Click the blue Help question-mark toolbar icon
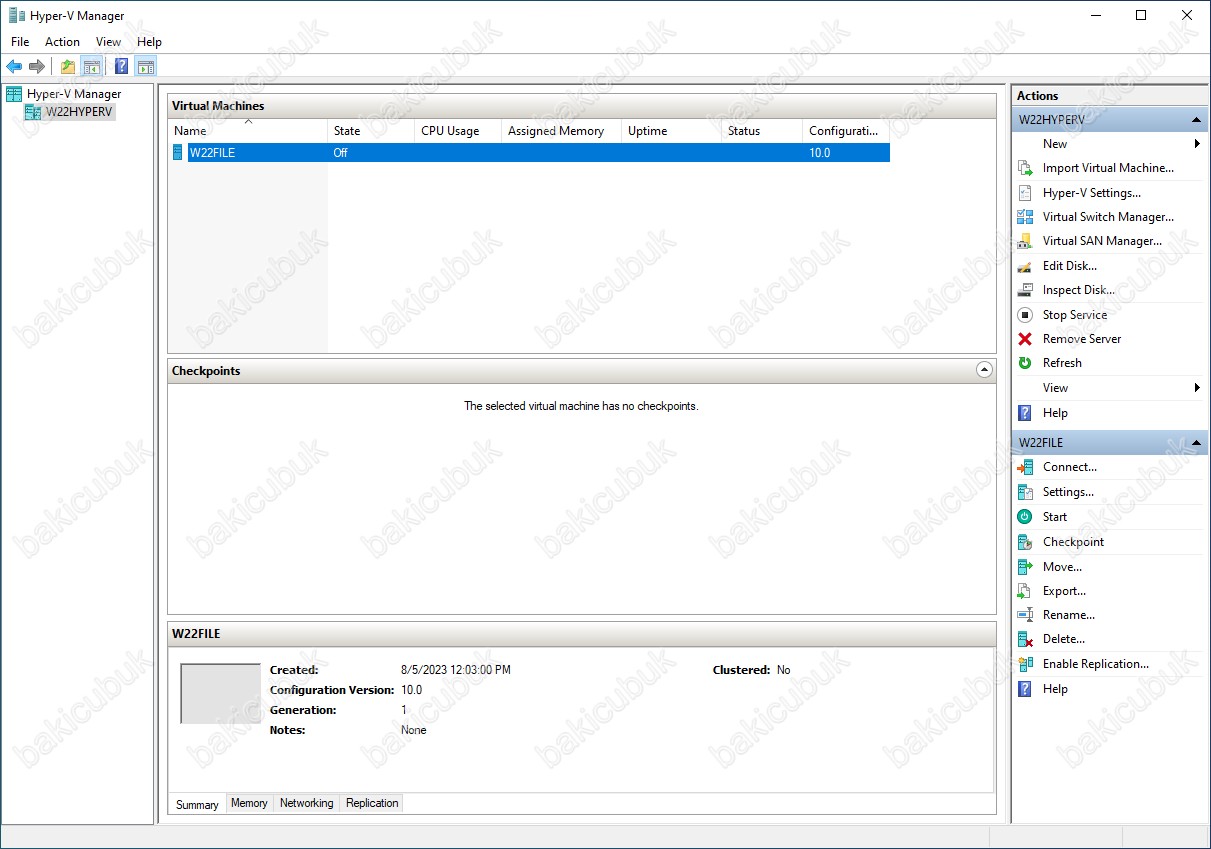Image resolution: width=1211 pixels, height=849 pixels. pyautogui.click(x=122, y=67)
